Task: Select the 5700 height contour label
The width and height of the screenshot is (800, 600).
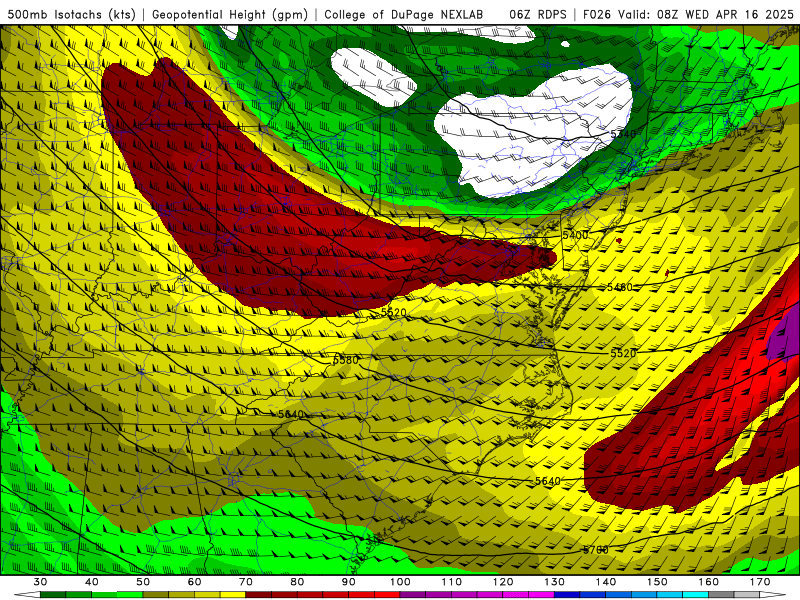Action: (596, 550)
